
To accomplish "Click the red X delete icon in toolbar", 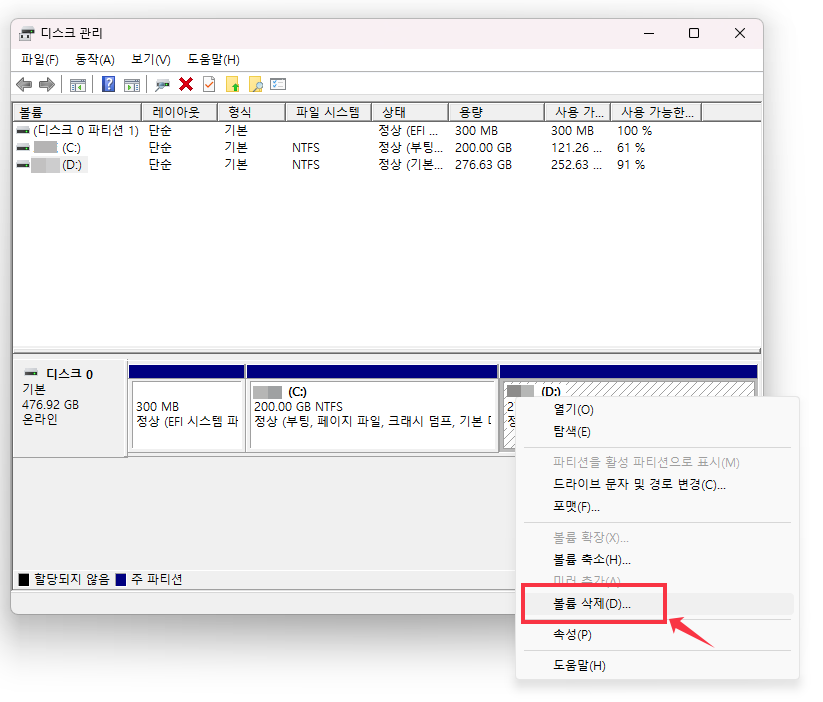I will point(184,83).
